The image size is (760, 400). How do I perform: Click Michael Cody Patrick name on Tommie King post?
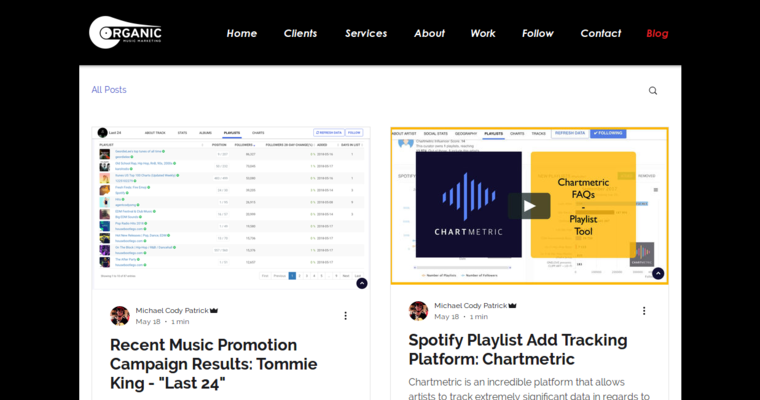172,310
